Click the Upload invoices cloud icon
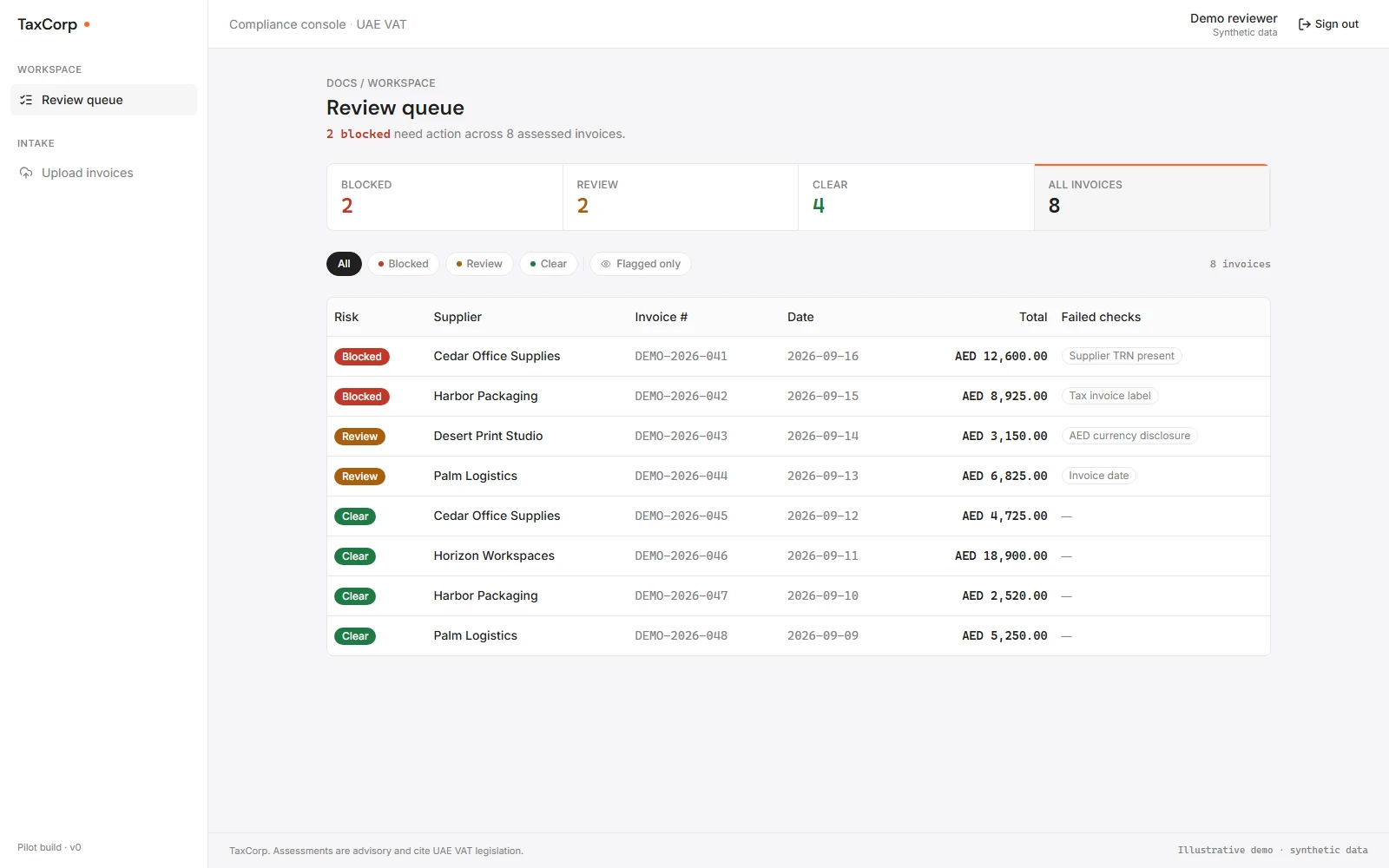The image size is (1389, 868). tap(26, 173)
